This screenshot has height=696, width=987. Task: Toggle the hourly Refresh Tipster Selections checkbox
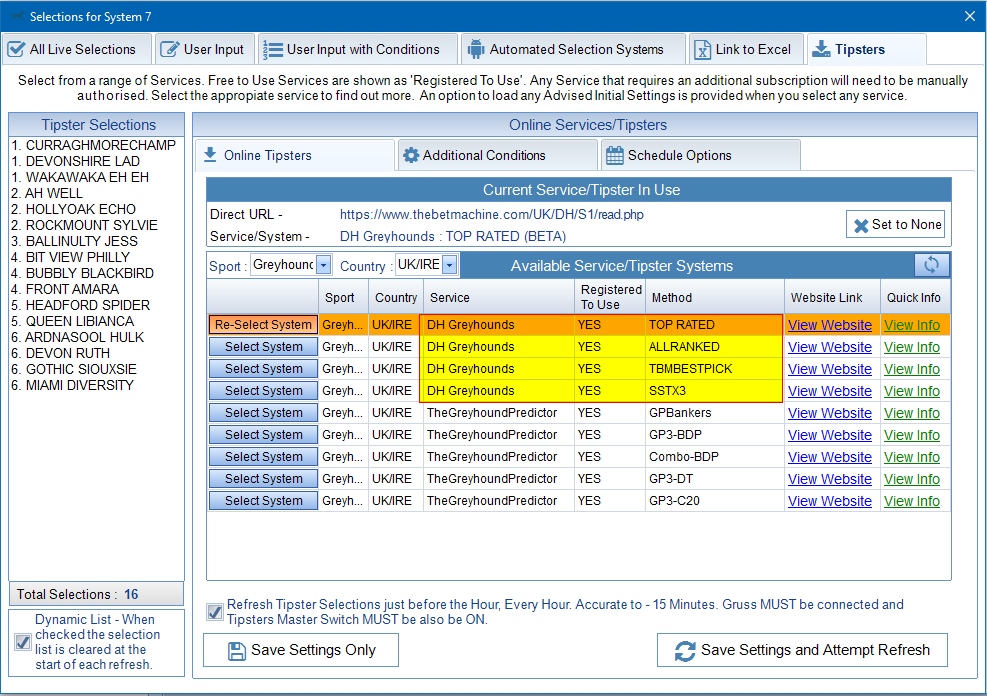(214, 612)
